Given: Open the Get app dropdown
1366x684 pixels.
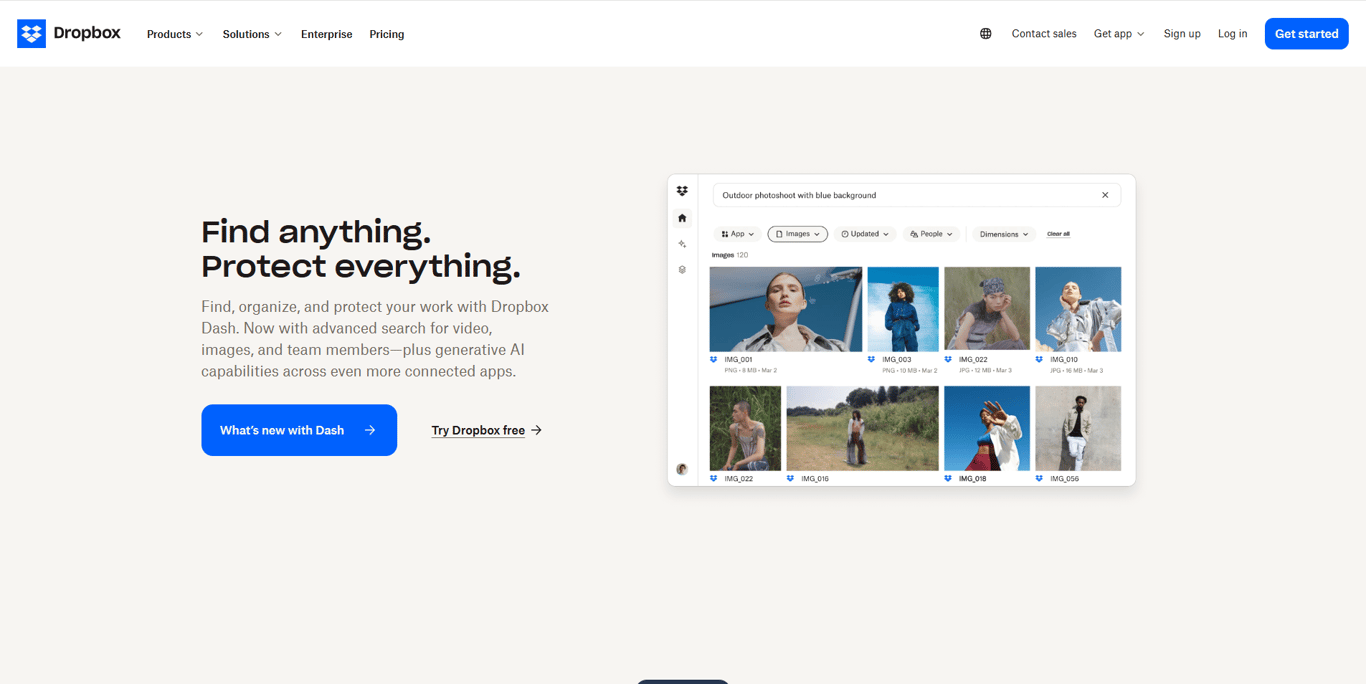Looking at the screenshot, I should pyautogui.click(x=1119, y=34).
